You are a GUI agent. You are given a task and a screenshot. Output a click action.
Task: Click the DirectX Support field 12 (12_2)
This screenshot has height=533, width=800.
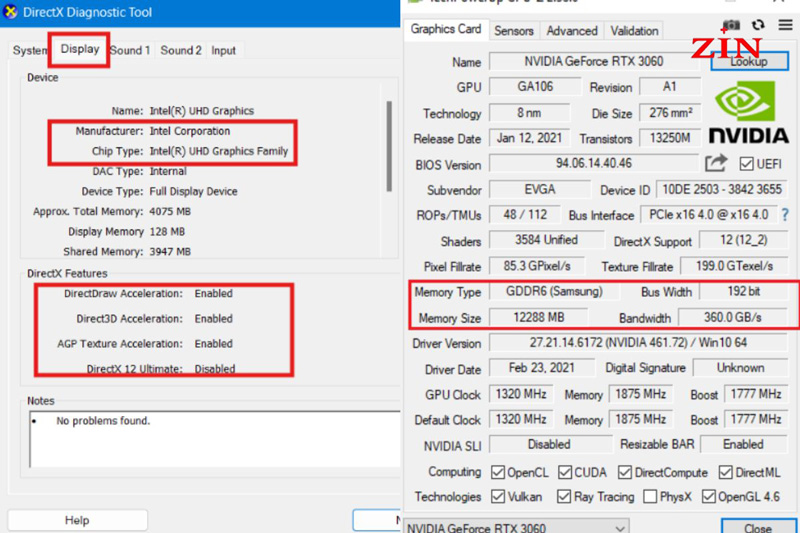tap(743, 240)
